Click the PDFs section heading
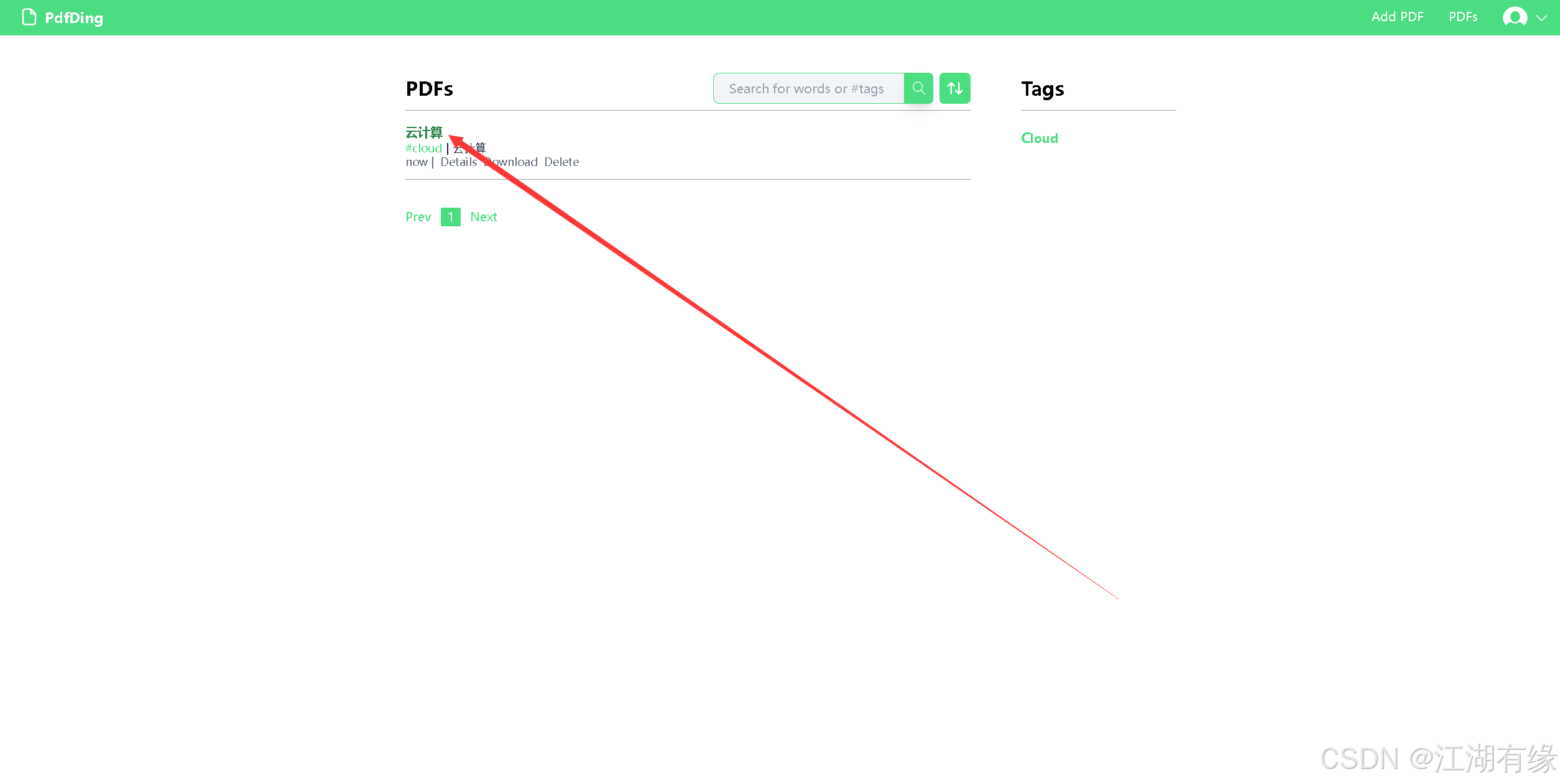The height and width of the screenshot is (784, 1560). tap(429, 89)
